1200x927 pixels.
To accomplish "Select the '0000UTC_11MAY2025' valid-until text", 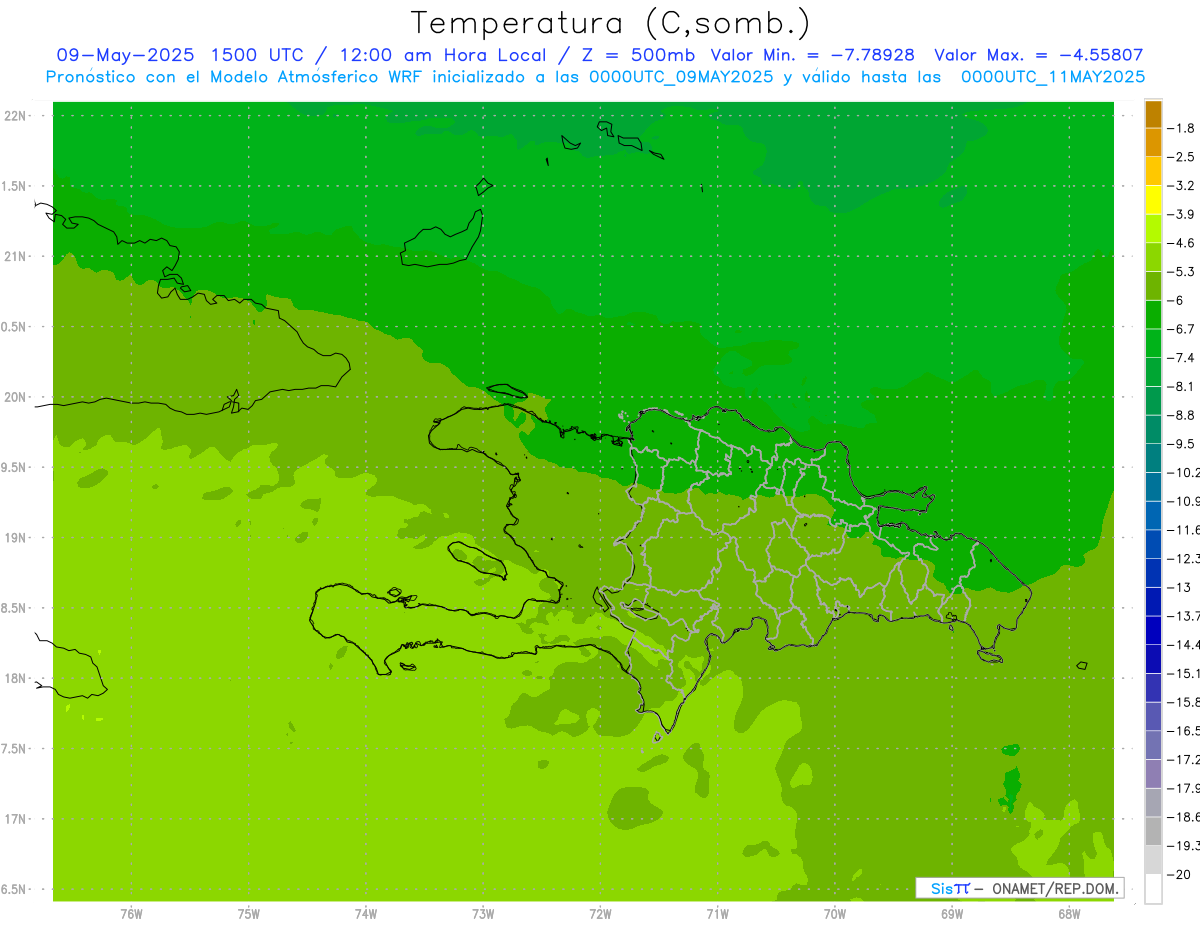I will [1053, 77].
